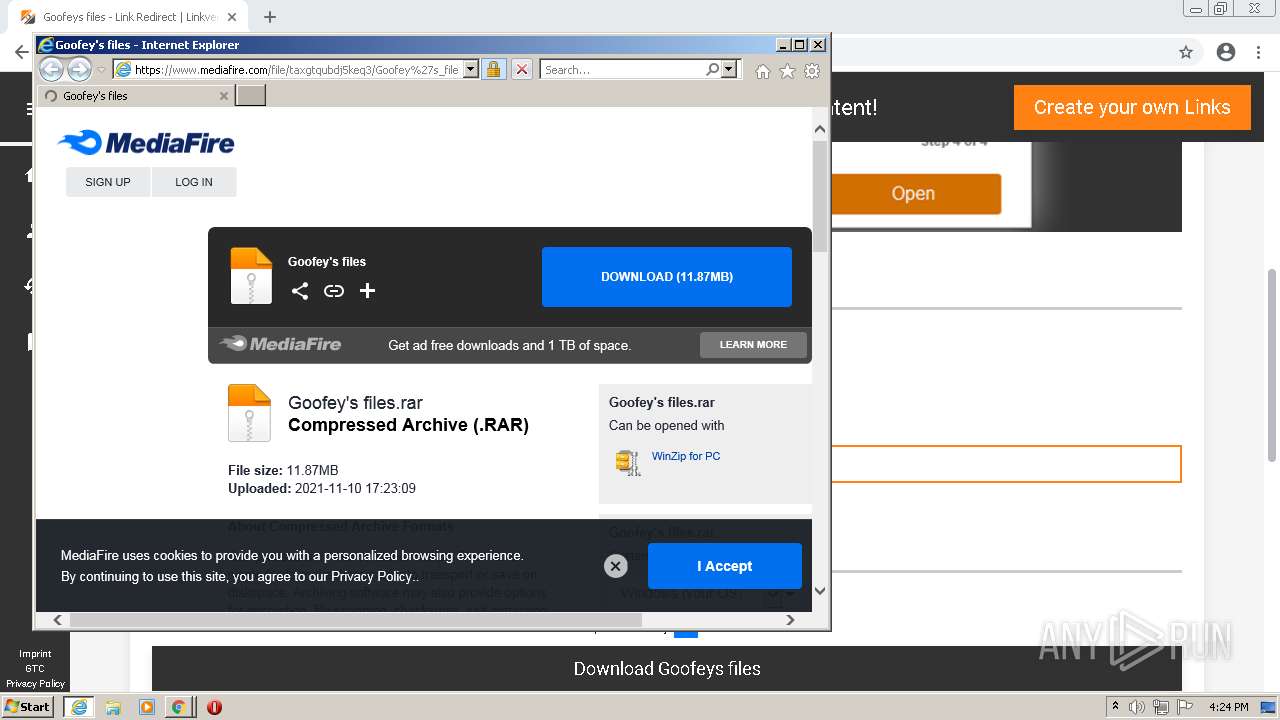Image resolution: width=1280 pixels, height=720 pixels.
Task: Click the Privacy Policy sidebar link
Action: coord(35,684)
